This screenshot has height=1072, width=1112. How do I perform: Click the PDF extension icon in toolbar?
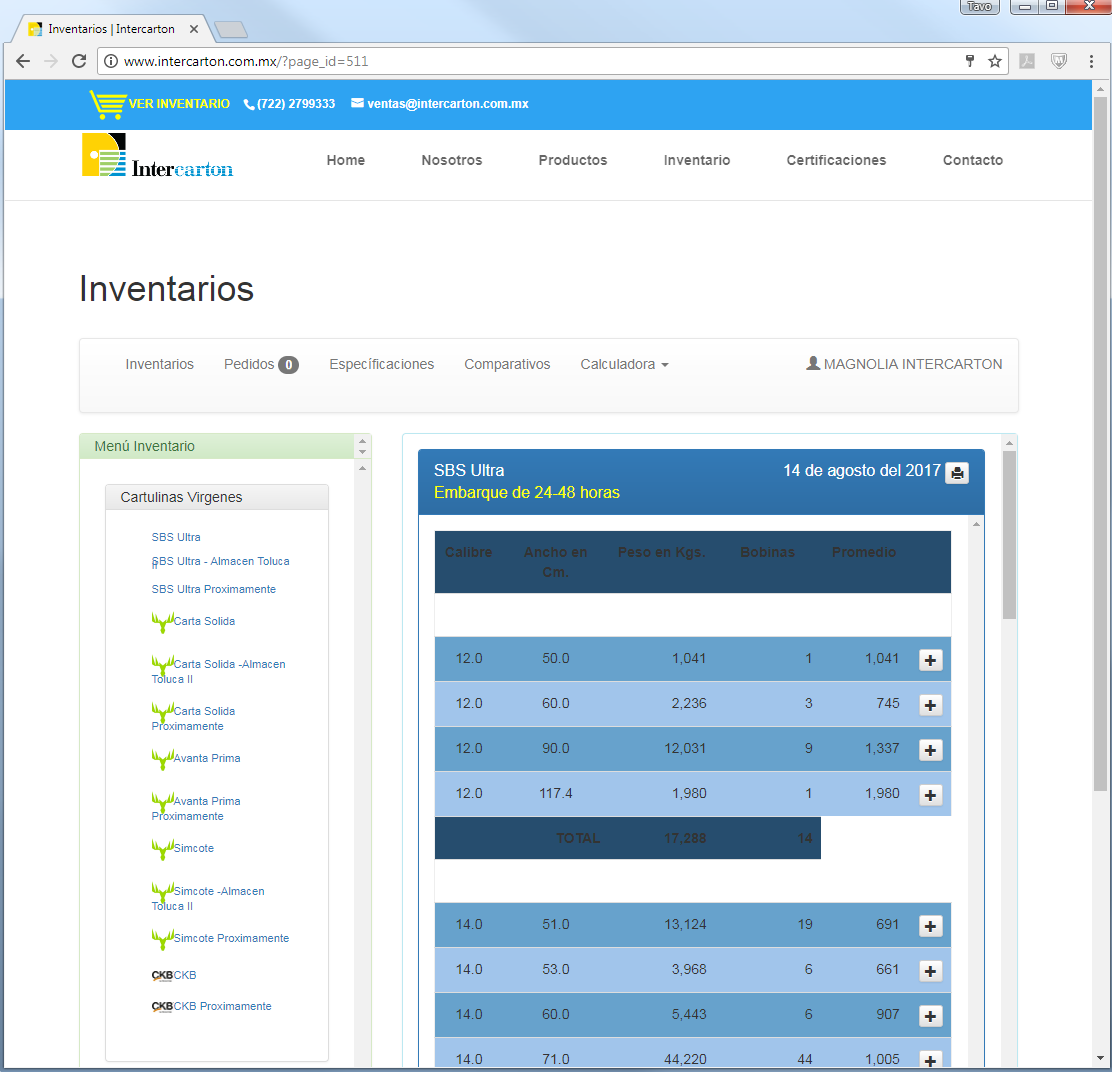(x=1026, y=61)
